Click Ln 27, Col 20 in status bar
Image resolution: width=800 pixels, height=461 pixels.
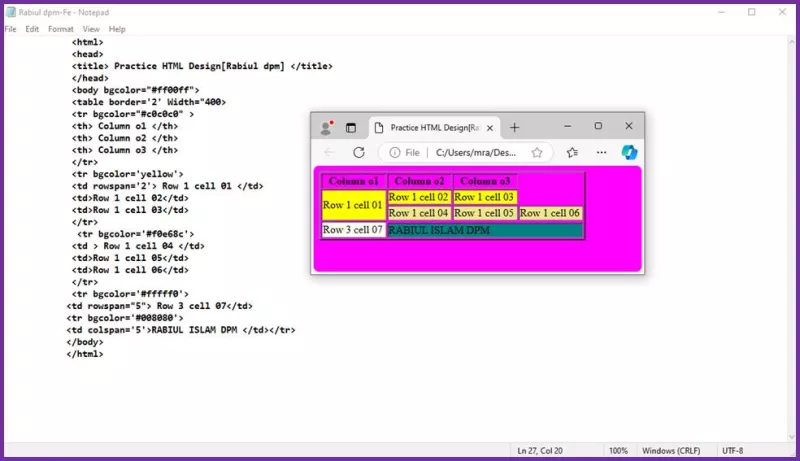(x=540, y=451)
